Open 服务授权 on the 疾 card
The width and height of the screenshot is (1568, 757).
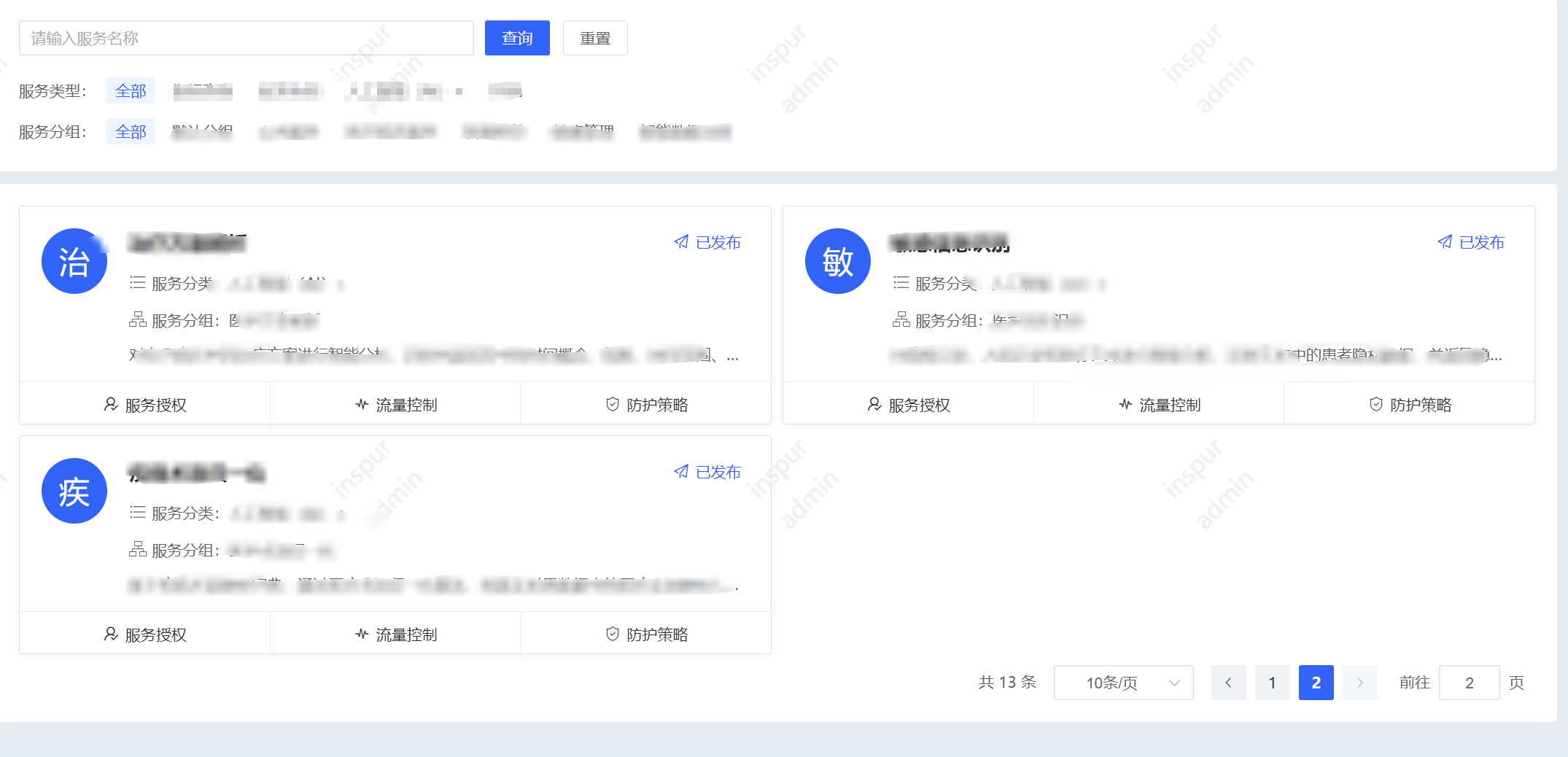click(145, 634)
